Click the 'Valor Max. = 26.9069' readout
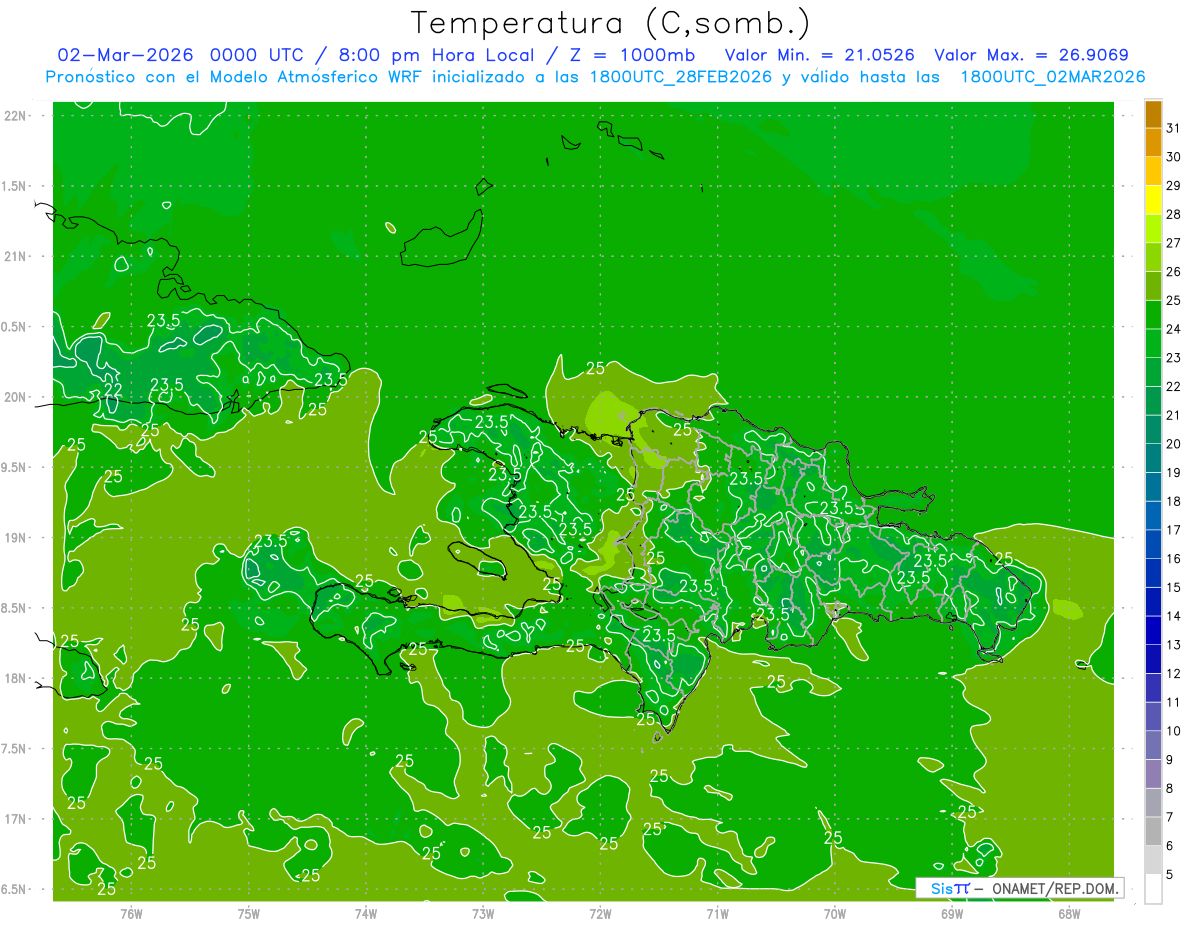Viewport: 1200px width, 927px height. pos(1032,55)
